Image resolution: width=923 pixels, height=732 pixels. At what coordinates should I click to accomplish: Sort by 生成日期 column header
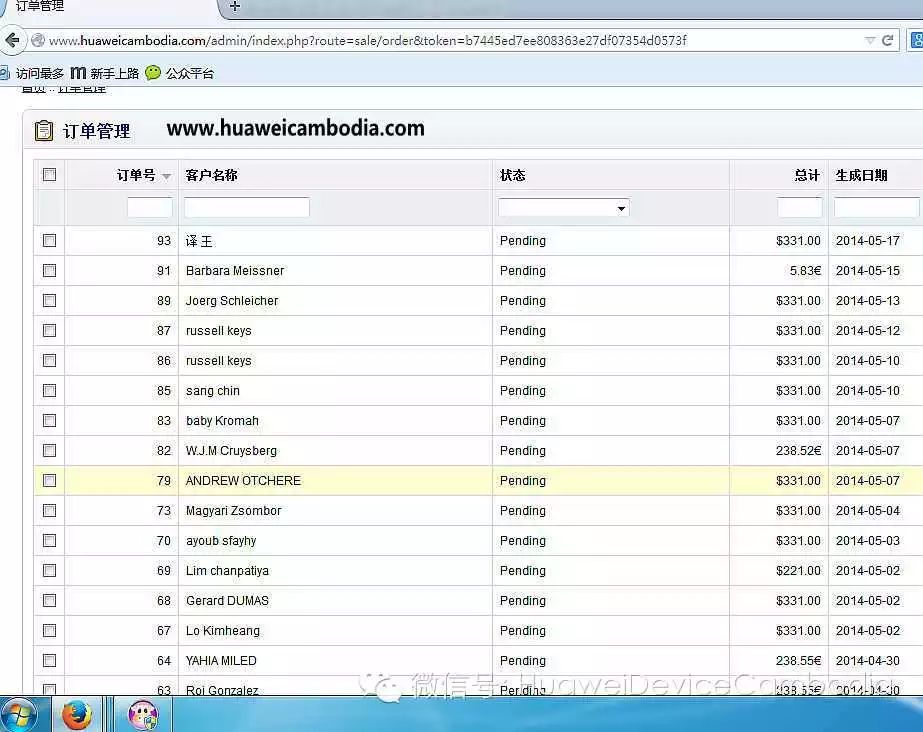862,175
